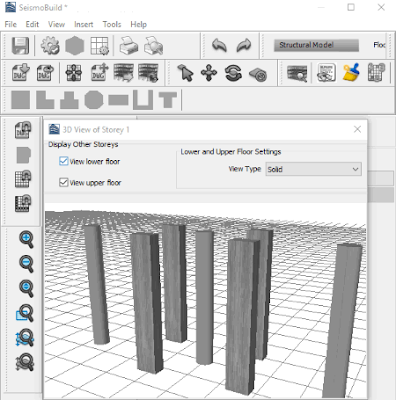This screenshot has height=400, width=396.
Task: Click the measuring tape roll icon
Action: (258, 74)
